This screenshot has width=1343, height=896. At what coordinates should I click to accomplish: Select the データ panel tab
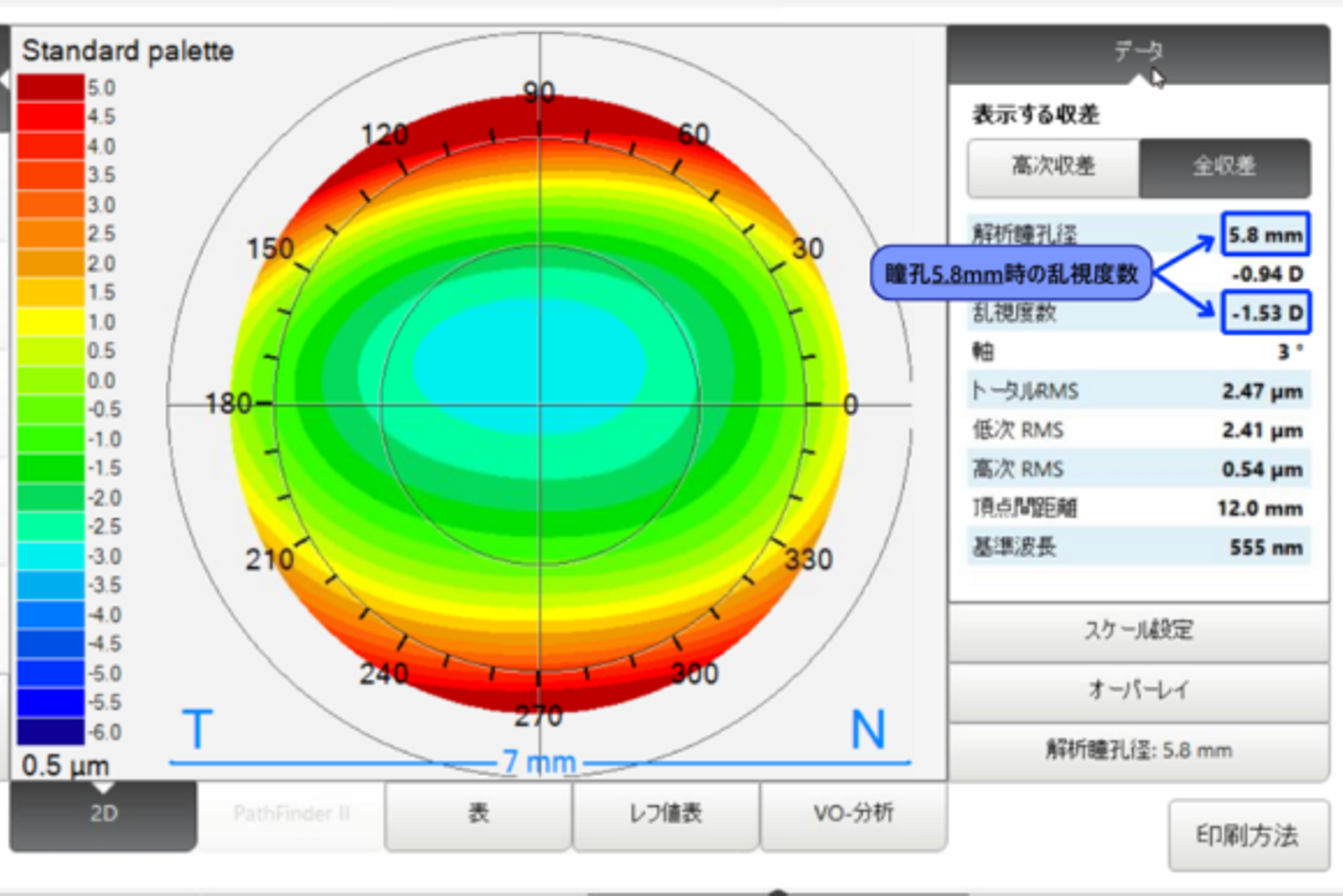coord(1139,52)
